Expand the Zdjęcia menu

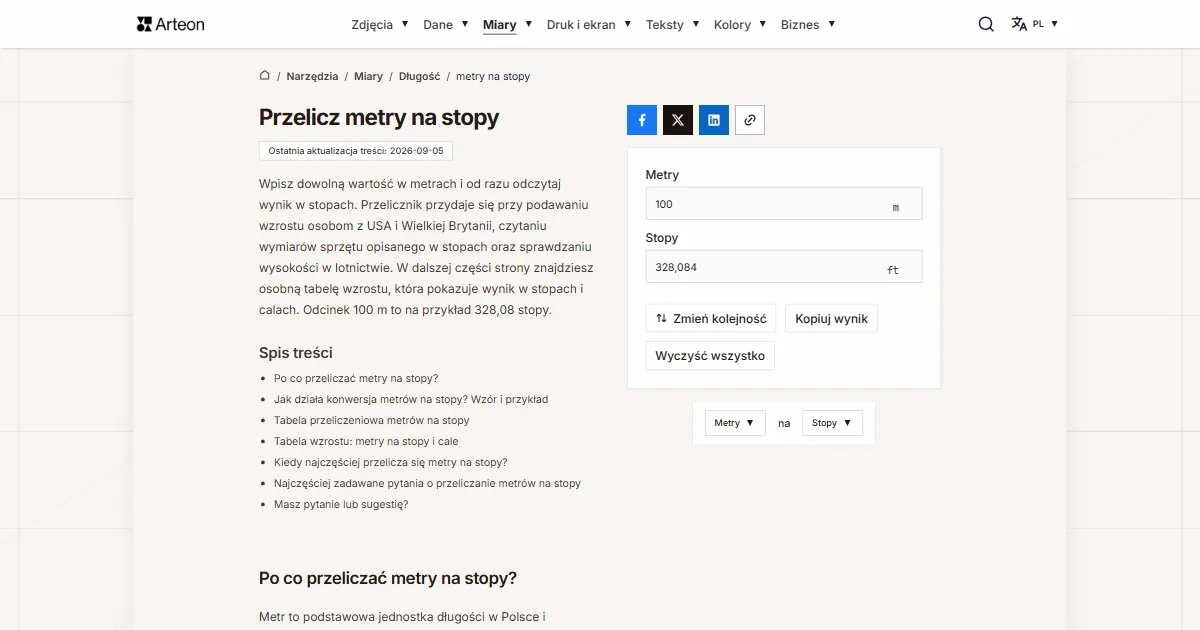[x=380, y=24]
